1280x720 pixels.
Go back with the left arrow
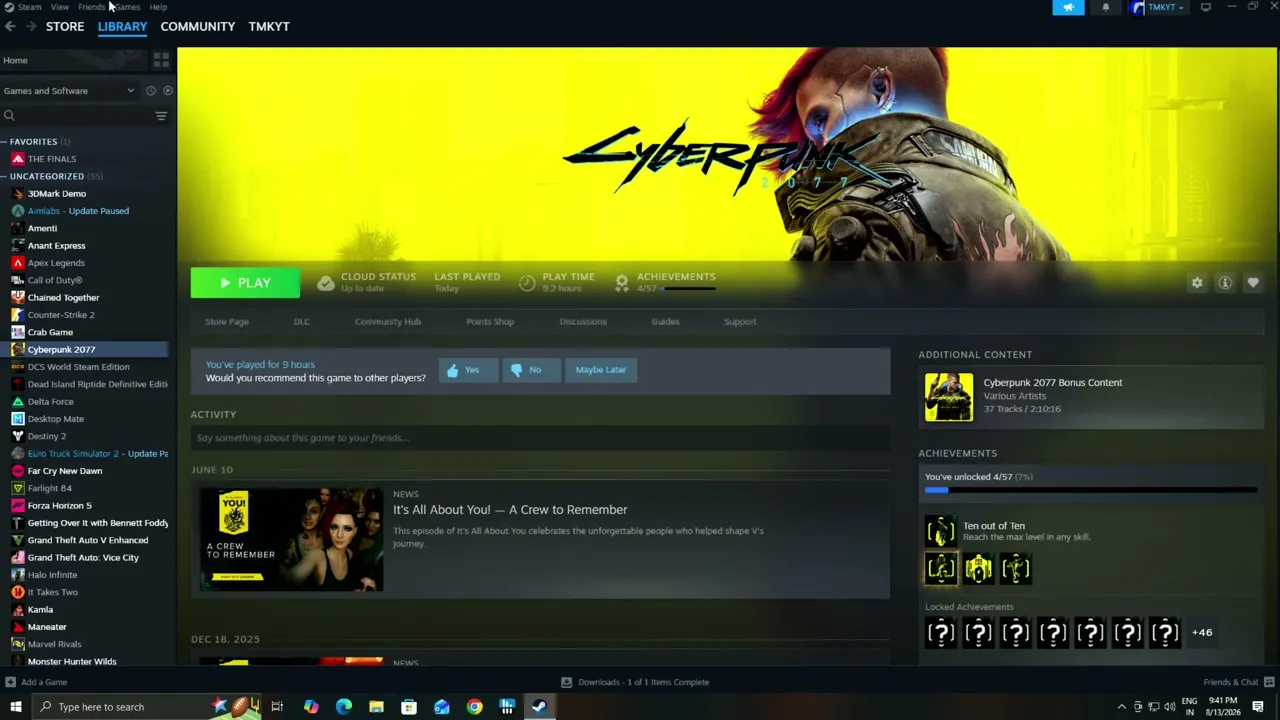pos(10,26)
